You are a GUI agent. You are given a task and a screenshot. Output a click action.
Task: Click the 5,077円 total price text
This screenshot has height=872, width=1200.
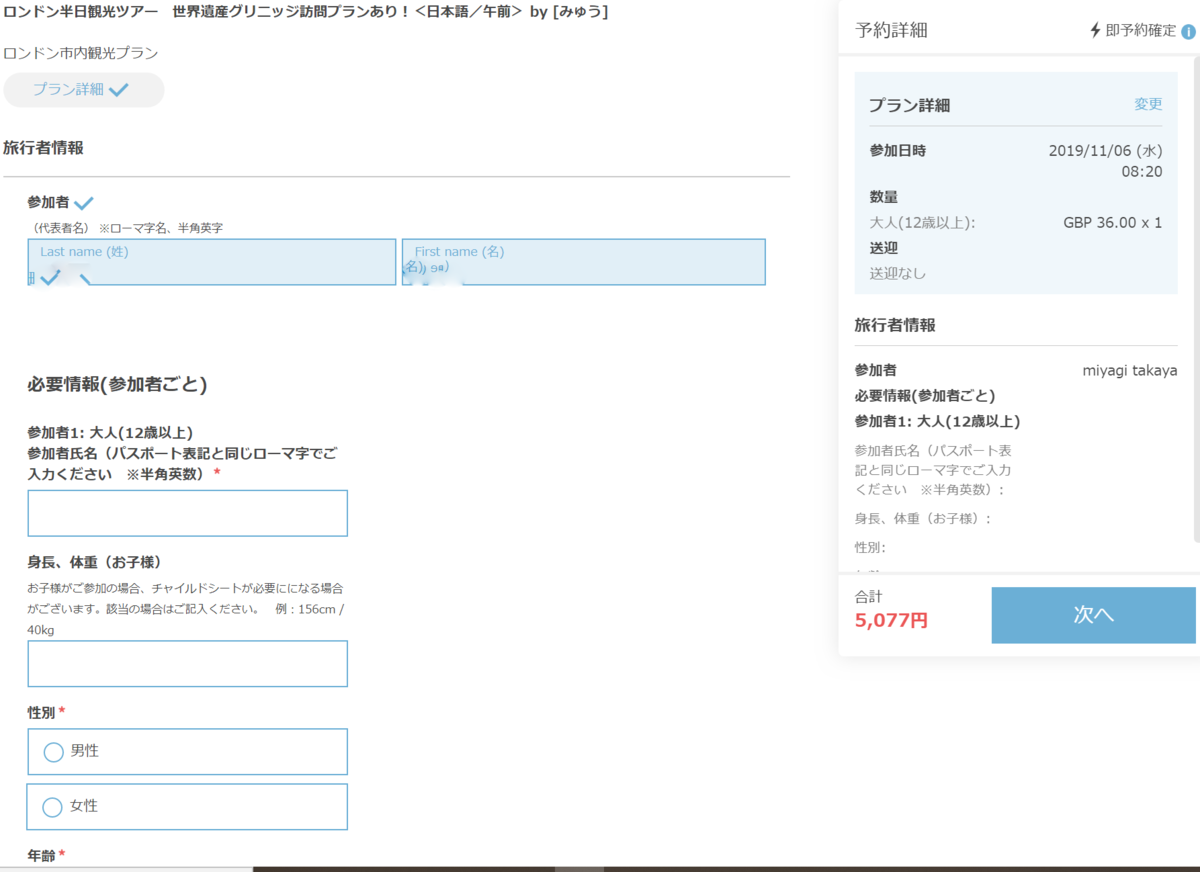coord(891,619)
